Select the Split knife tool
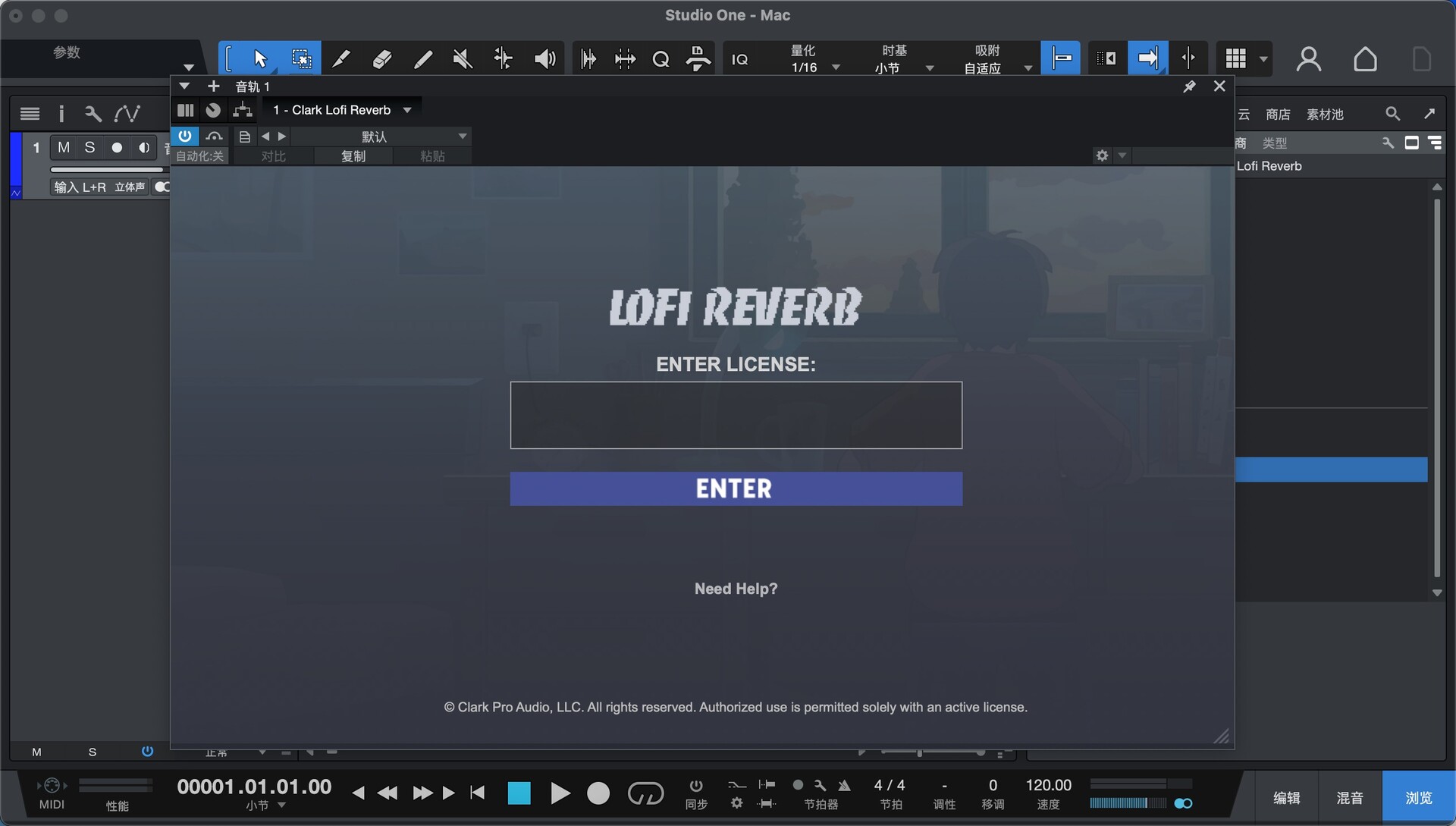Screen dimensions: 1456x826 pyautogui.click(x=341, y=58)
